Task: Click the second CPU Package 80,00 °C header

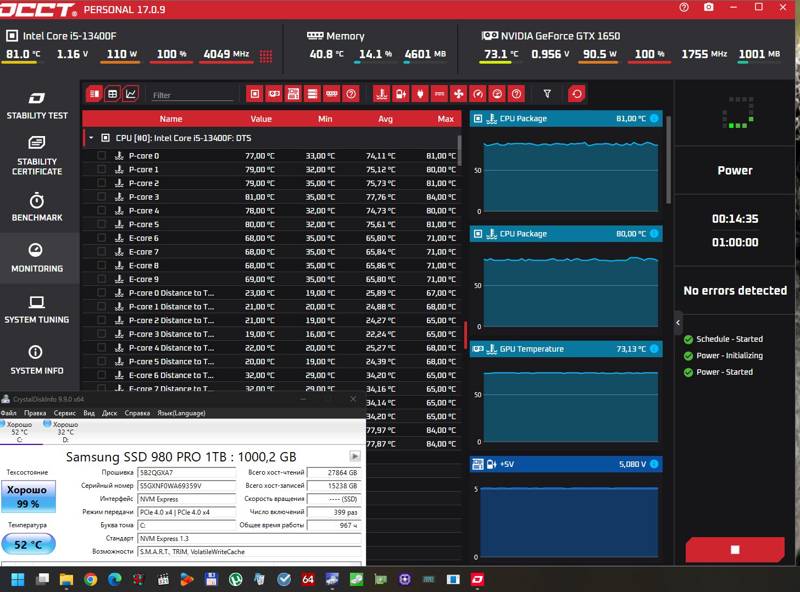Action: click(x=566, y=234)
